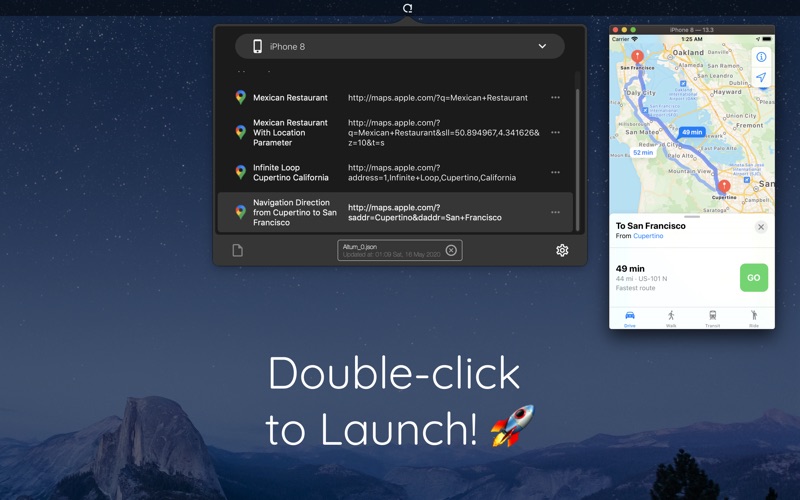Click the document file icon at bottom left
This screenshot has height=500, width=800.
click(x=238, y=251)
